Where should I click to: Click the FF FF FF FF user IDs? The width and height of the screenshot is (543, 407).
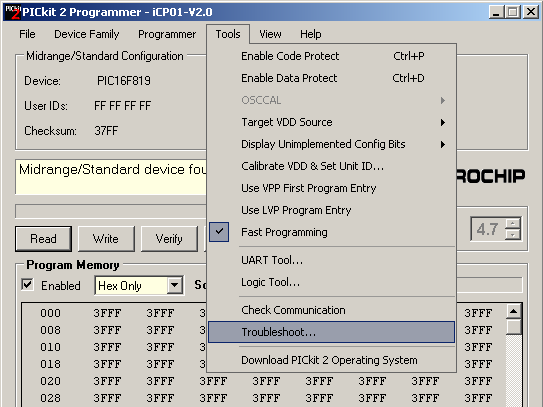coord(122,106)
